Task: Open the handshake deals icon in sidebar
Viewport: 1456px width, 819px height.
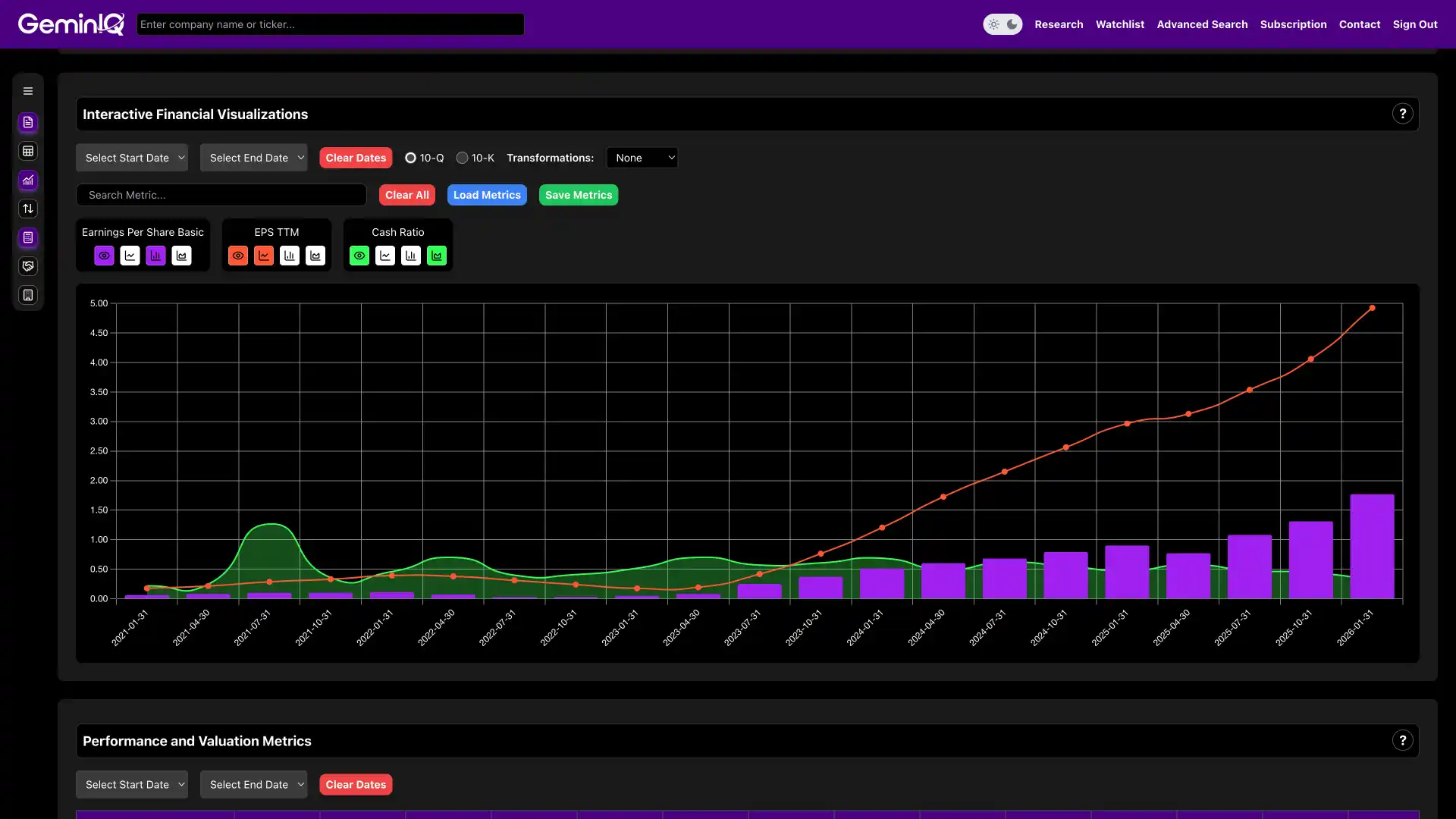Action: click(x=28, y=265)
